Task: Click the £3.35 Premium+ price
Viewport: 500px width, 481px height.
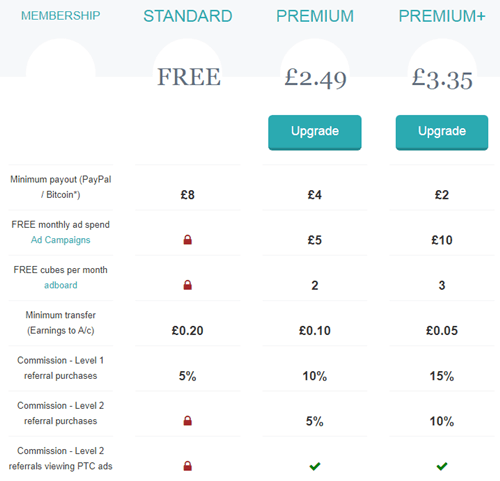Action: coord(442,79)
